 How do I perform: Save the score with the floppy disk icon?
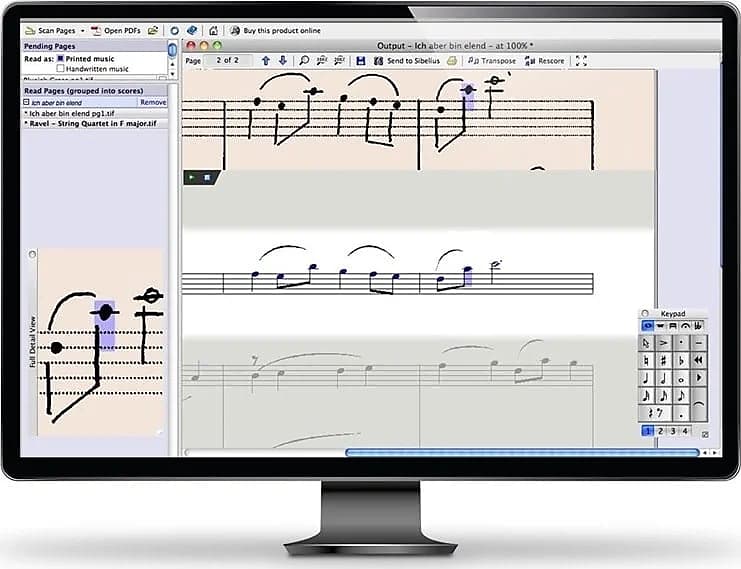tap(361, 60)
